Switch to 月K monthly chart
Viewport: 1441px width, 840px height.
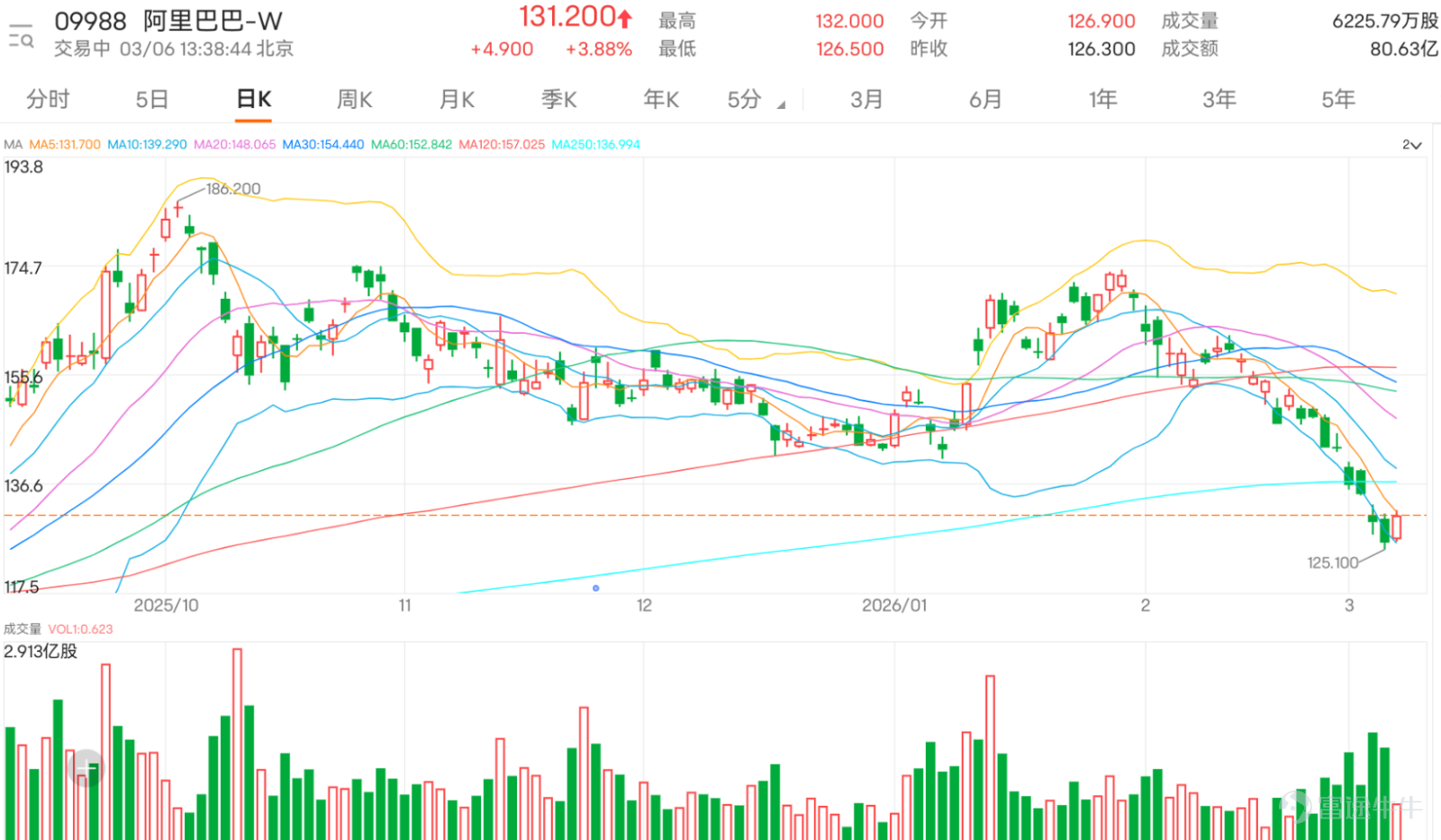[x=457, y=99]
